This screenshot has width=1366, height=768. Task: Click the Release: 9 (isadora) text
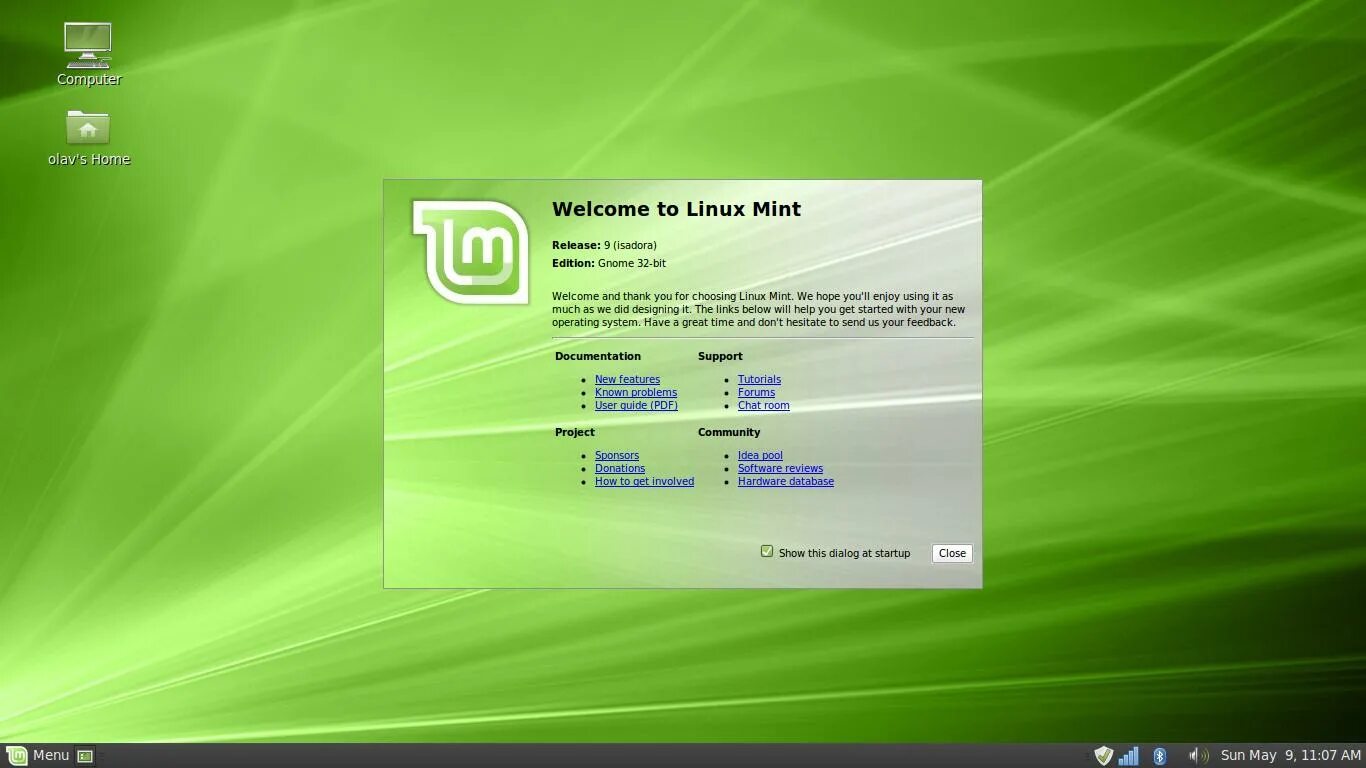click(604, 245)
